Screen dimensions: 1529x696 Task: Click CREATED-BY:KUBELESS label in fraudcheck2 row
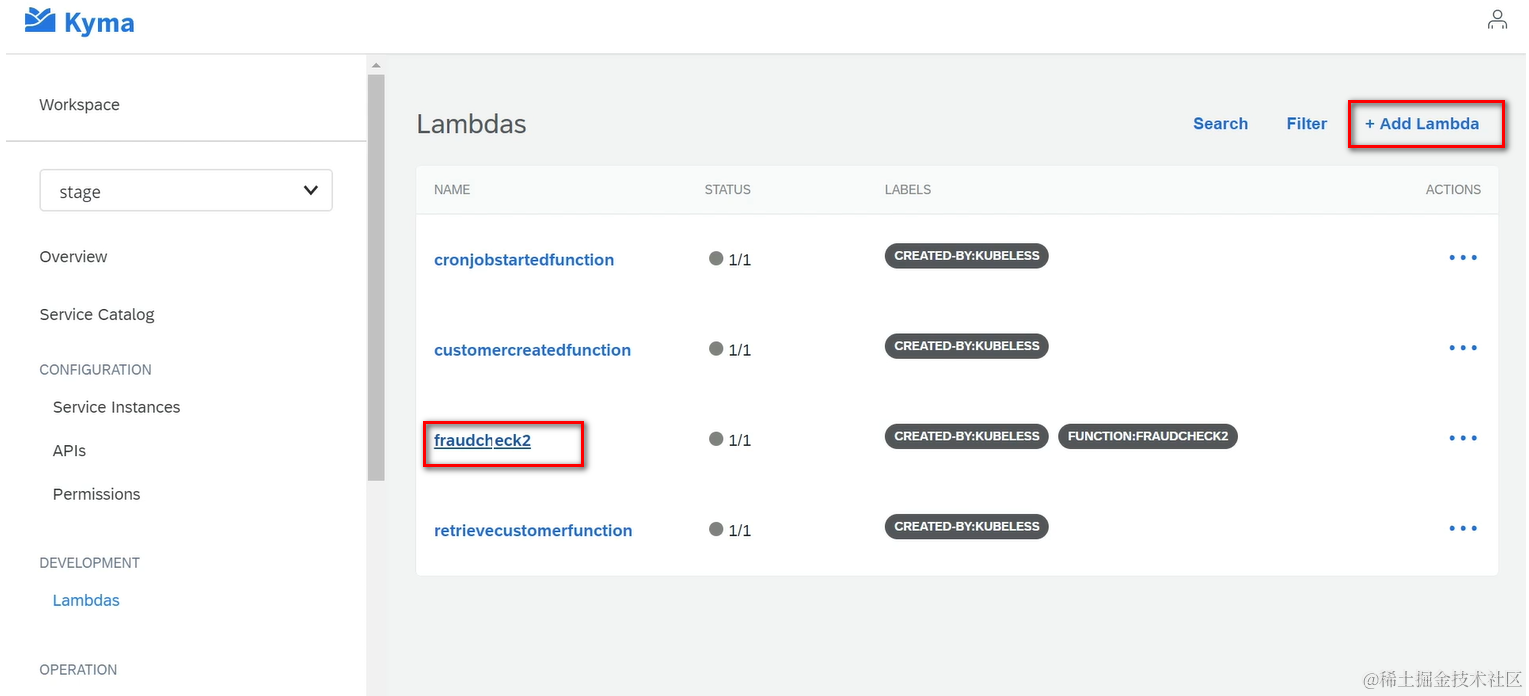[966, 436]
